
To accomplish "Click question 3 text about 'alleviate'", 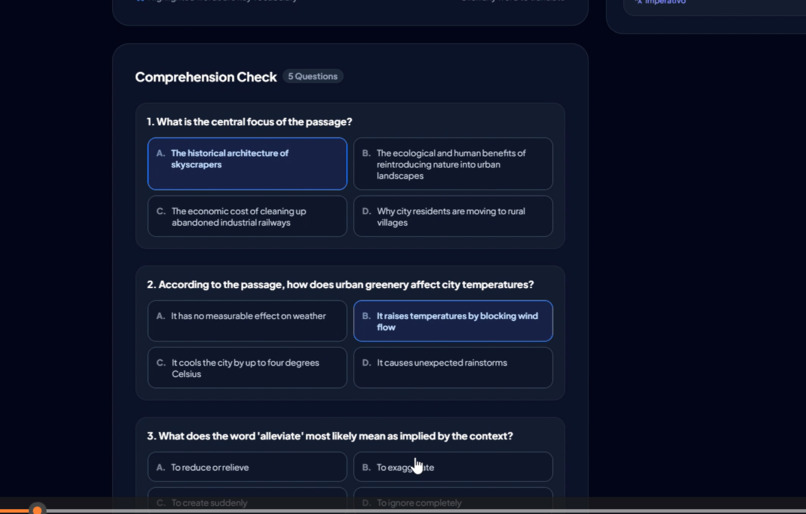I will tap(330, 436).
